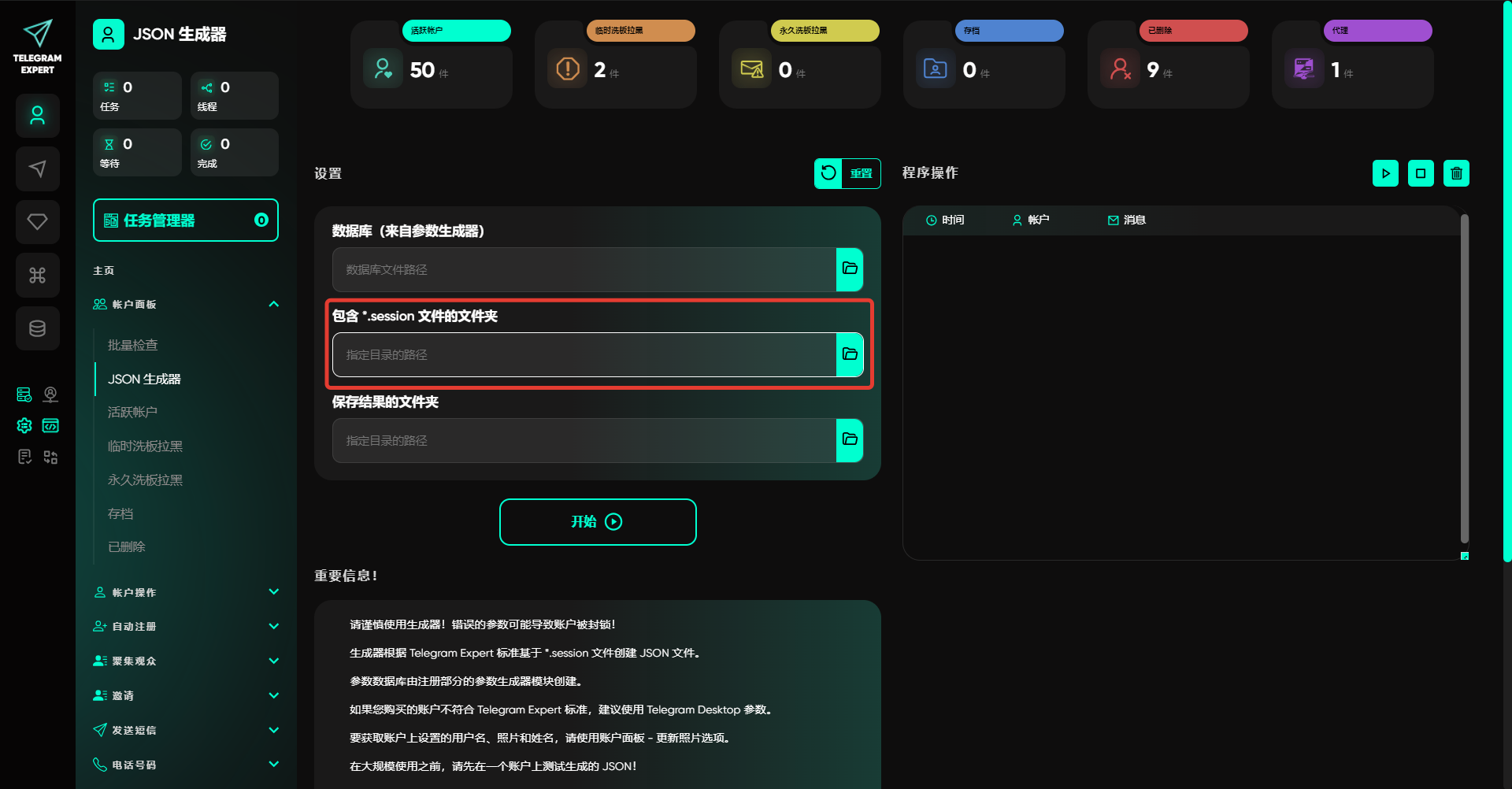Click the 重置 reset button
Viewport: 1512px width, 789px height.
[x=847, y=173]
